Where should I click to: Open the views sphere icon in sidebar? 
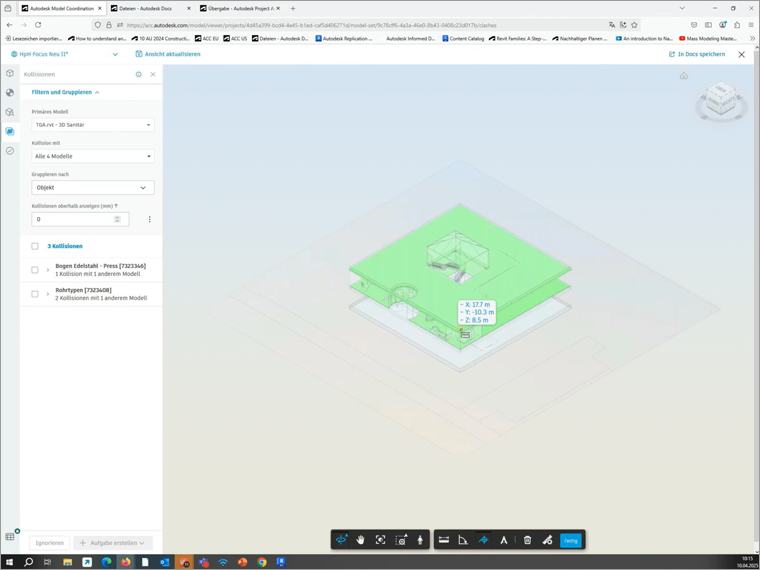coord(10,93)
